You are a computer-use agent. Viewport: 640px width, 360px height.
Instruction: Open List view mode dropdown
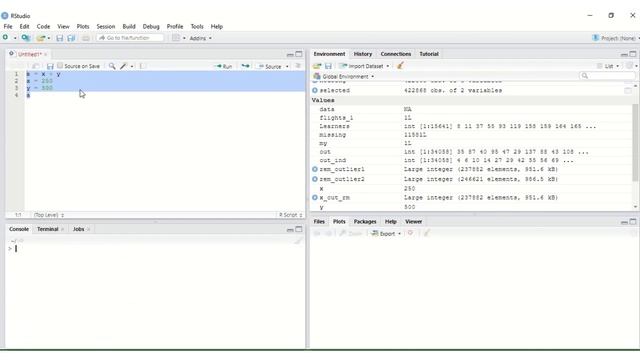tap(608, 66)
